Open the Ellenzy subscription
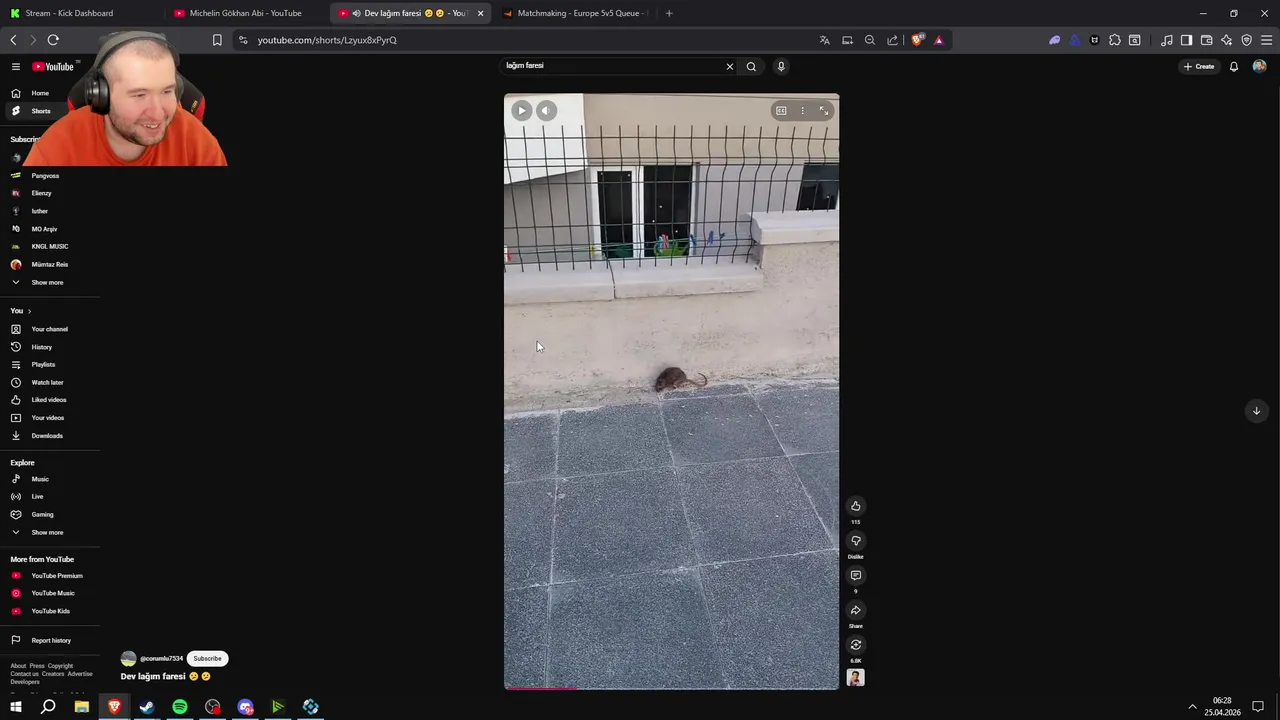 point(41,193)
